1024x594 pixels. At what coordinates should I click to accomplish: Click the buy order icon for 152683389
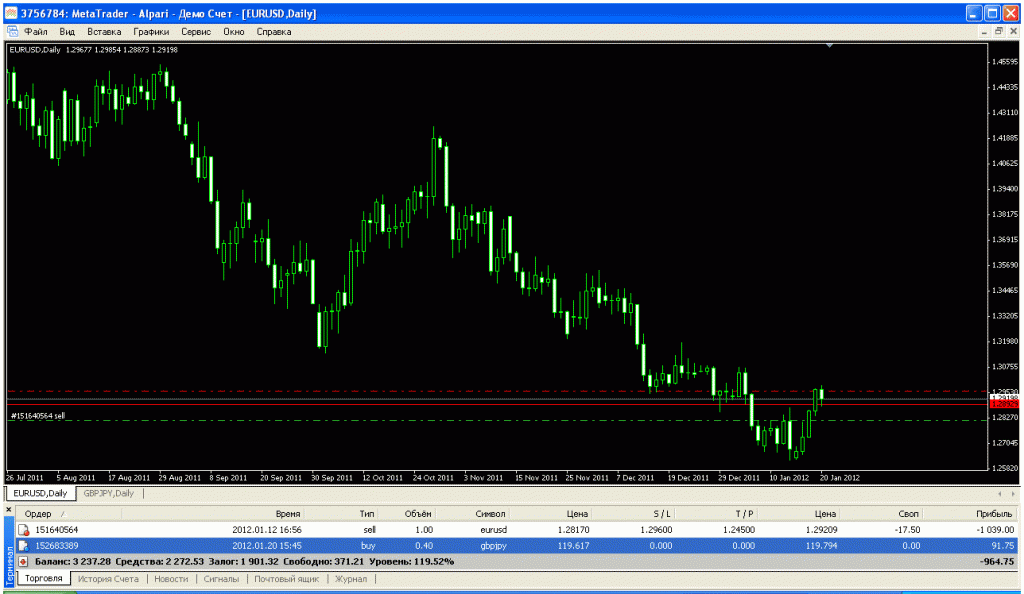23,545
